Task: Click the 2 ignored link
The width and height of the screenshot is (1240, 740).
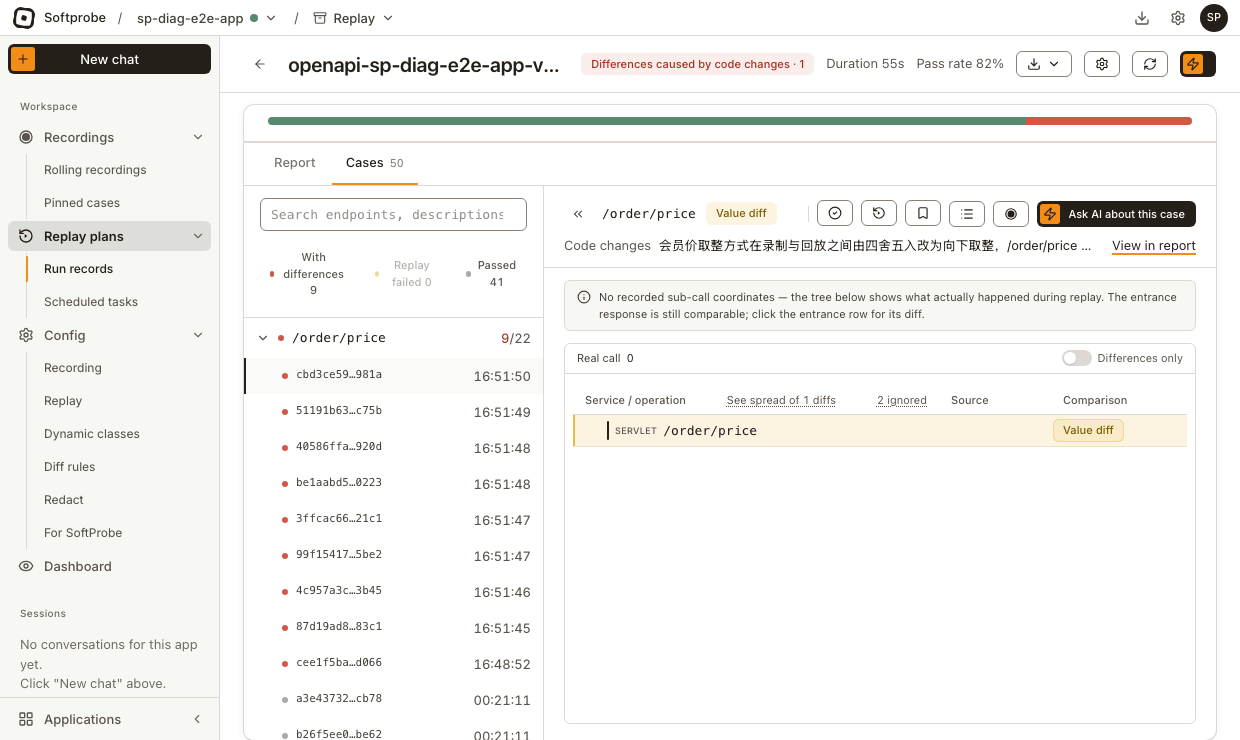Action: click(x=902, y=400)
